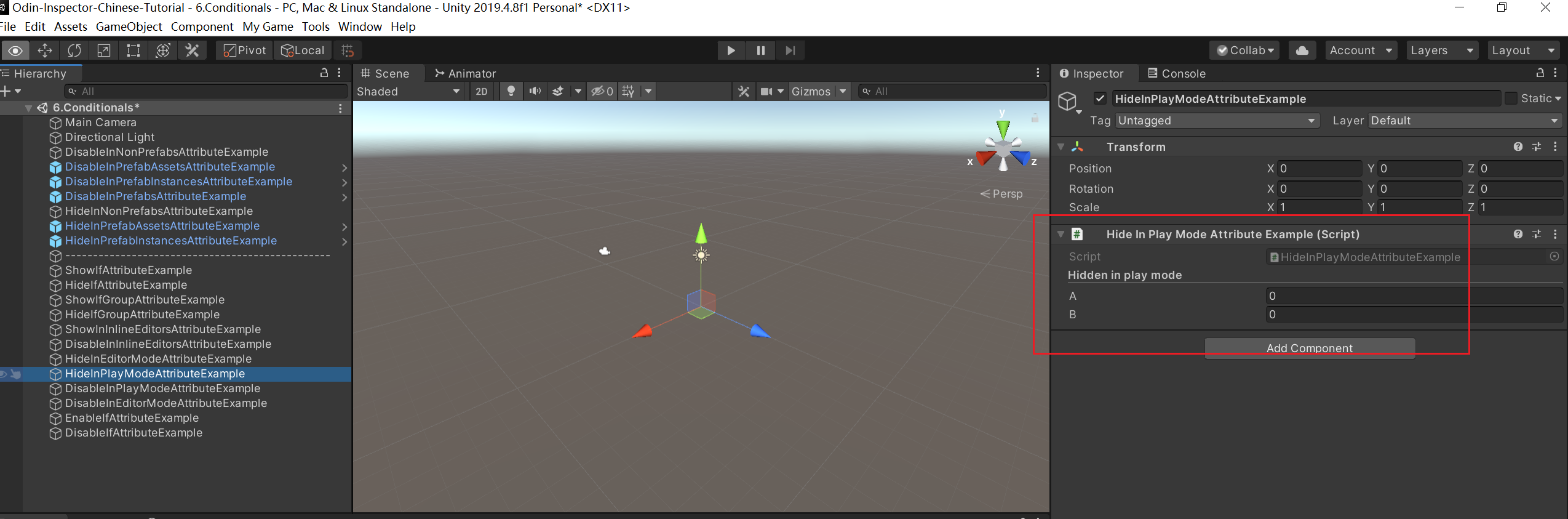Image resolution: width=1568 pixels, height=519 pixels.
Task: Click the Scene view search field
Action: point(952,91)
